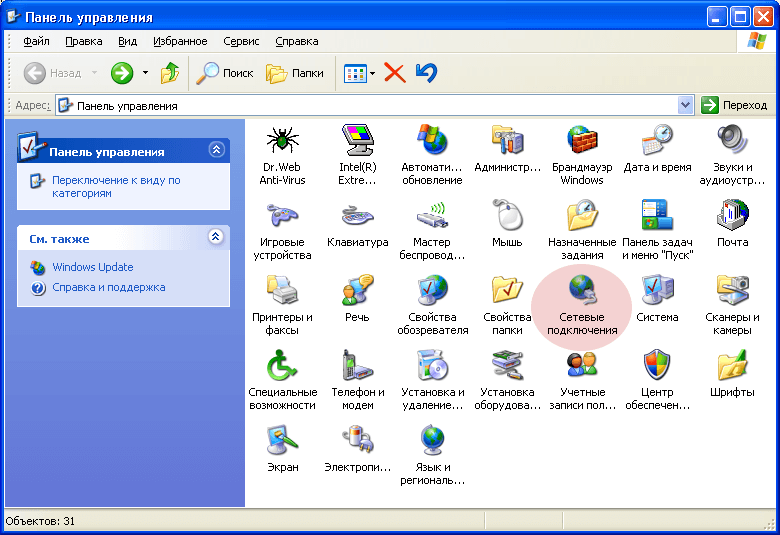Expand the address bar dropdown
The height and width of the screenshot is (535, 780).
pos(685,105)
